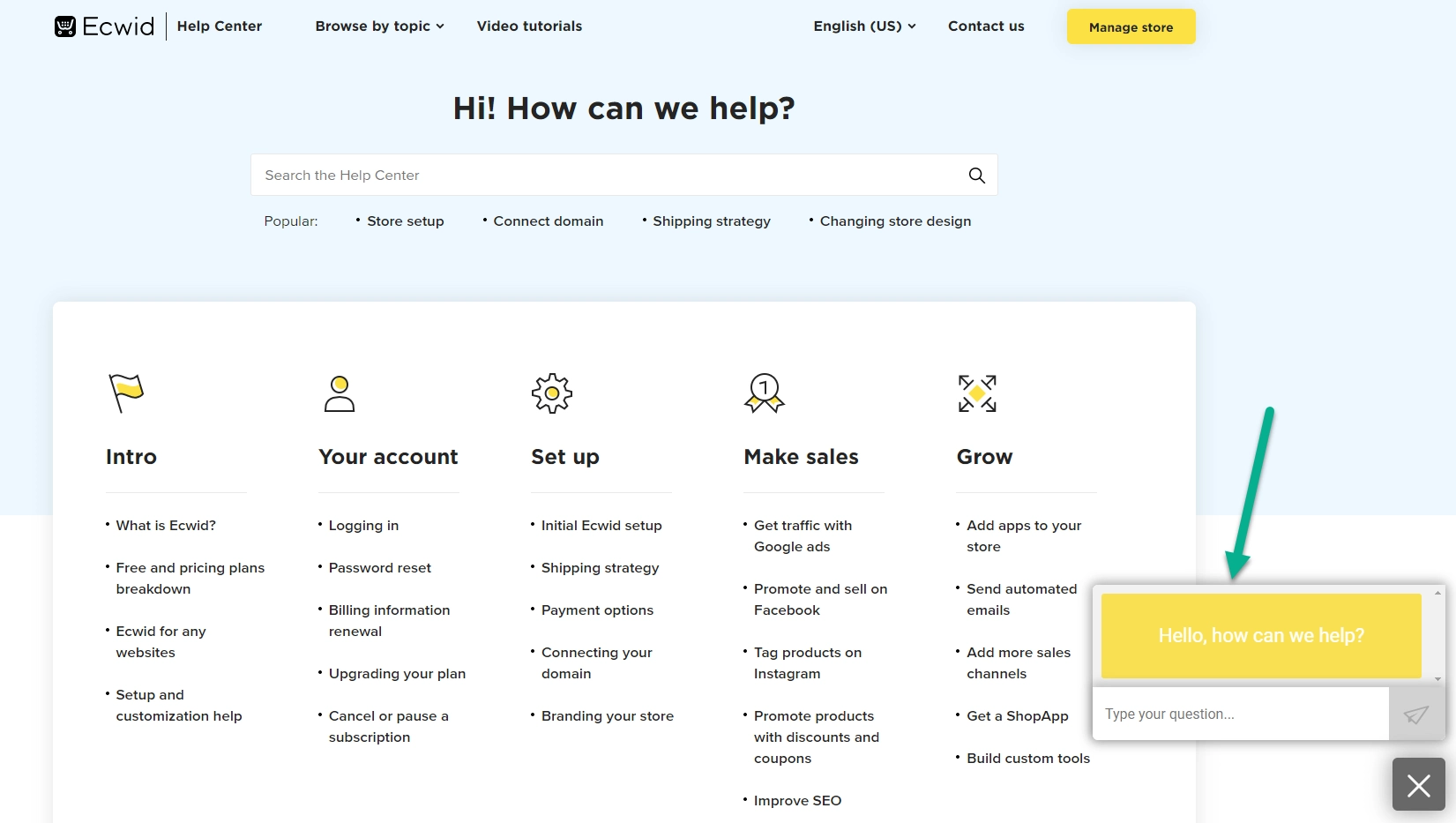Open Shipping strategy under Set up
The width and height of the screenshot is (1456, 823).
(601, 568)
